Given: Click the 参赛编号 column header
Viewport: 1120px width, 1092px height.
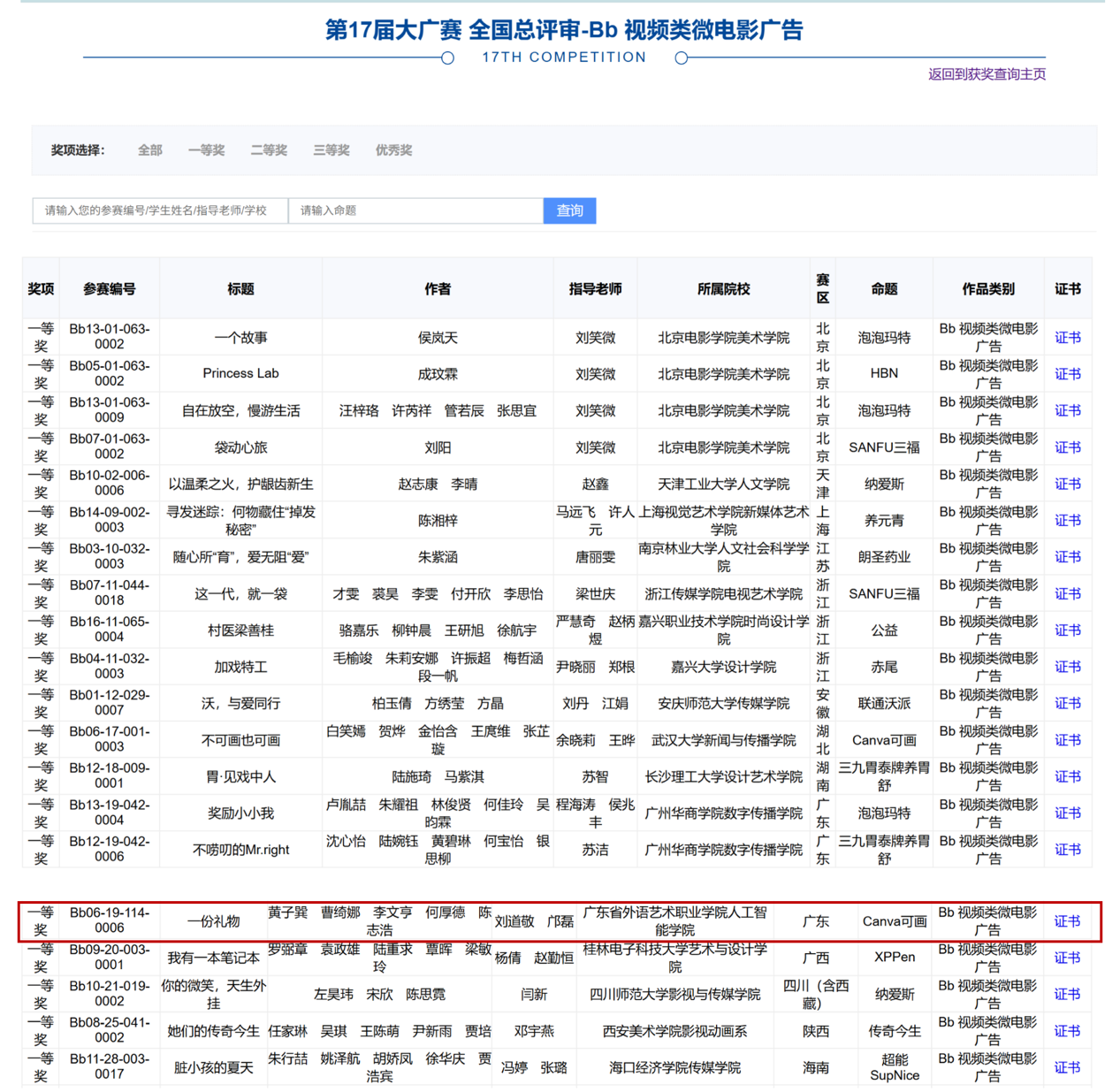Looking at the screenshot, I should [110, 289].
